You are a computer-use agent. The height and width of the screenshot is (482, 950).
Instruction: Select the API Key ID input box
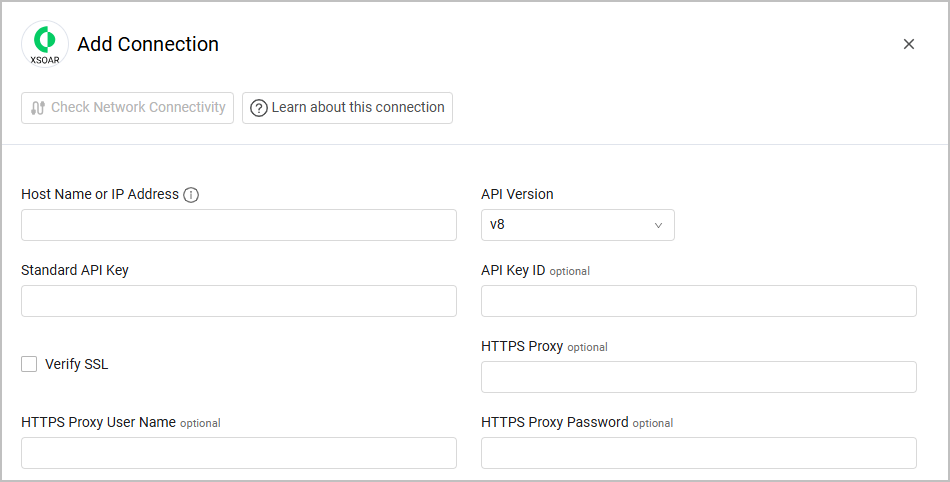click(698, 301)
